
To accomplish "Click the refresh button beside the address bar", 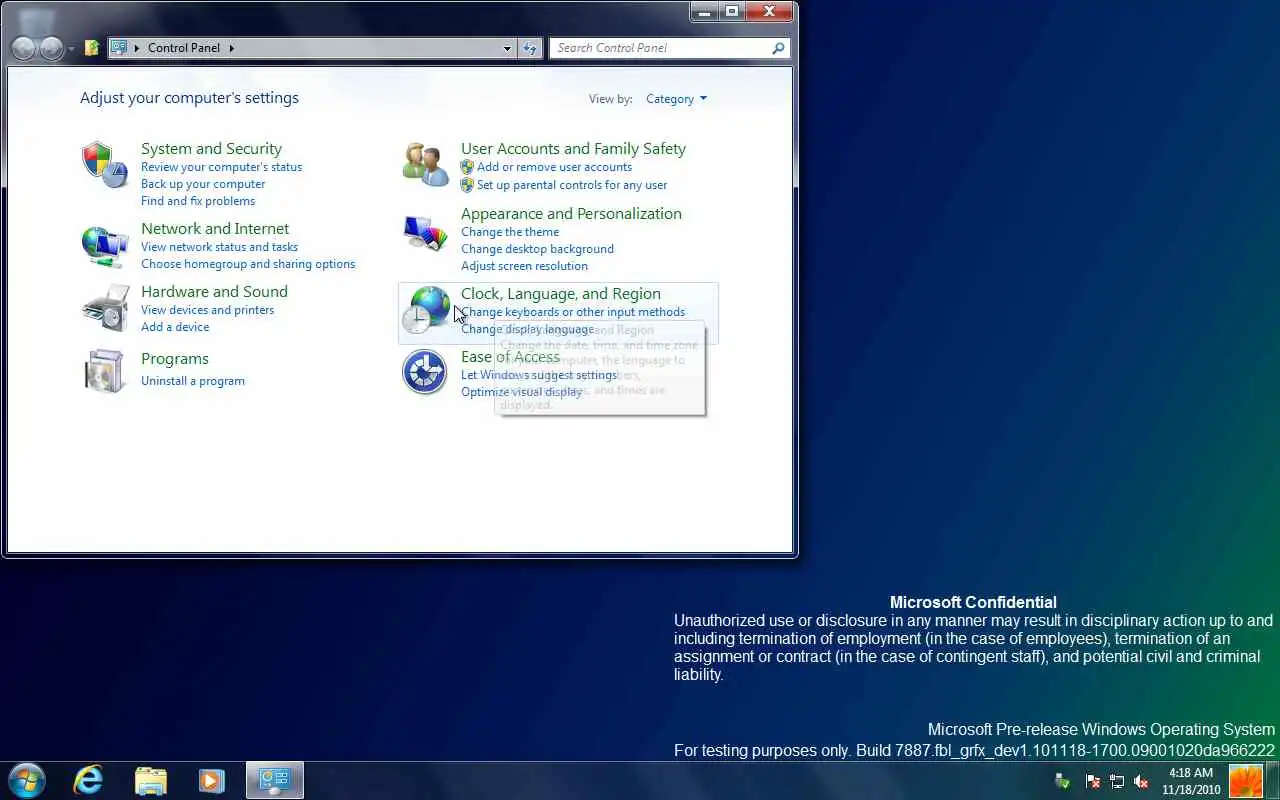I will click(x=530, y=48).
